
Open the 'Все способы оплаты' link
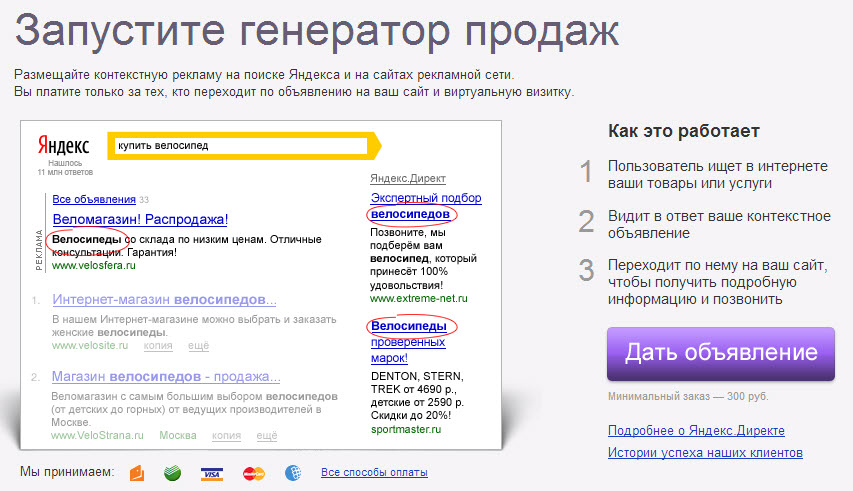(x=374, y=473)
